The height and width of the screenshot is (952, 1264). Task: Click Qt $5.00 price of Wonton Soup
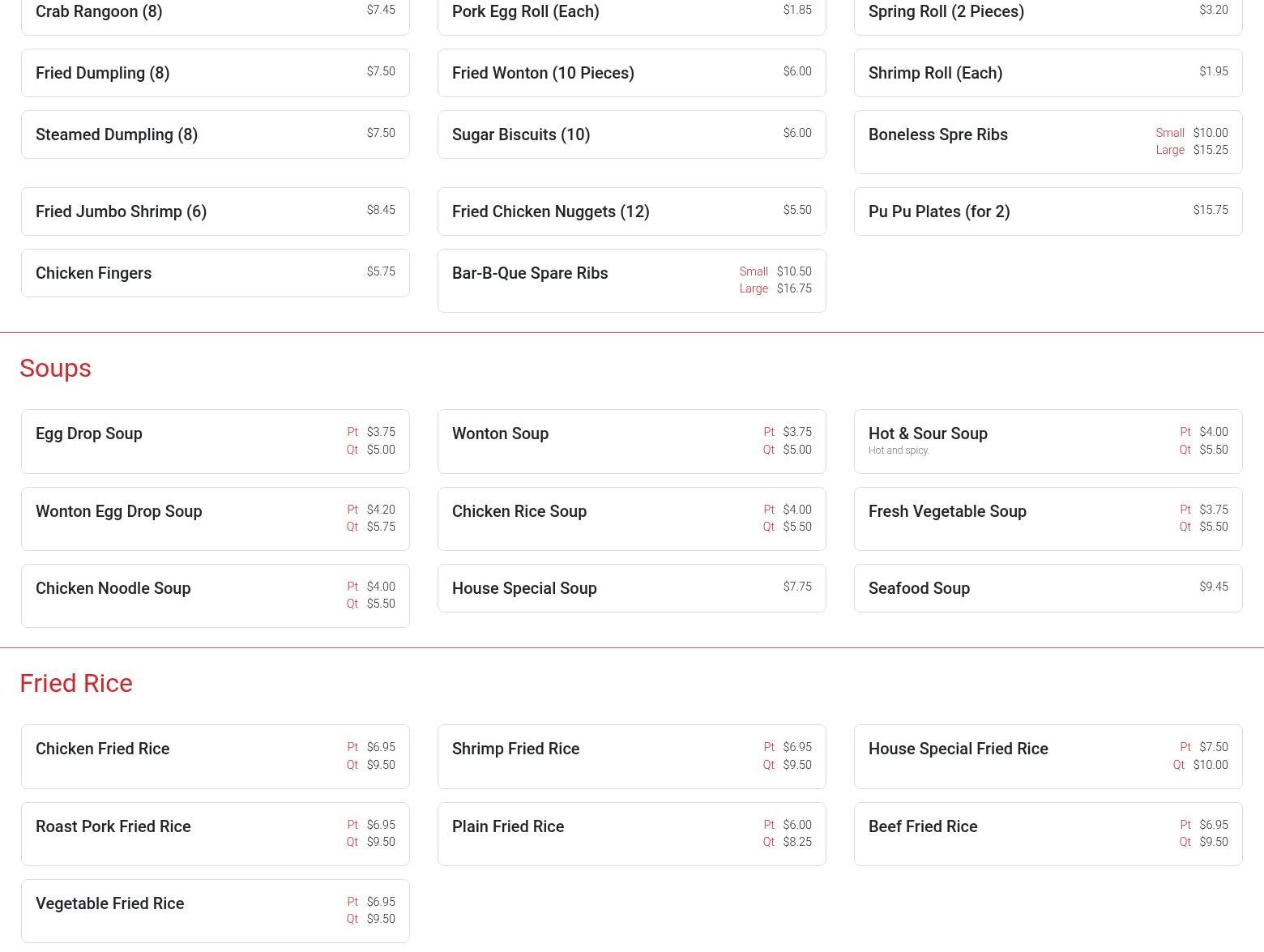pyautogui.click(x=787, y=450)
